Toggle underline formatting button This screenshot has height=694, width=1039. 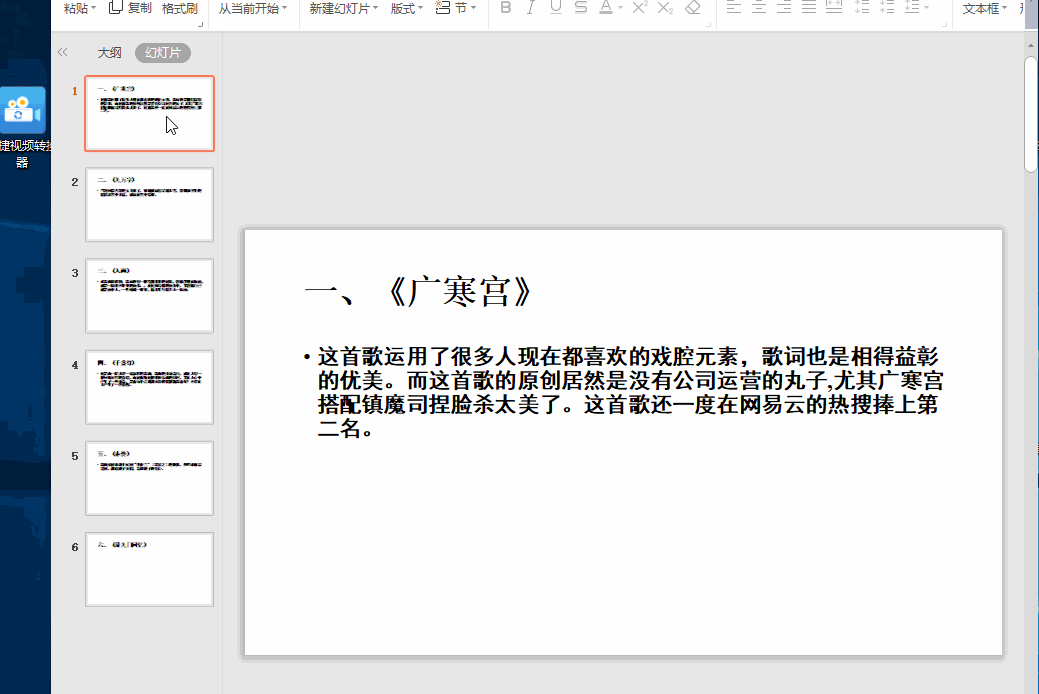coord(555,8)
